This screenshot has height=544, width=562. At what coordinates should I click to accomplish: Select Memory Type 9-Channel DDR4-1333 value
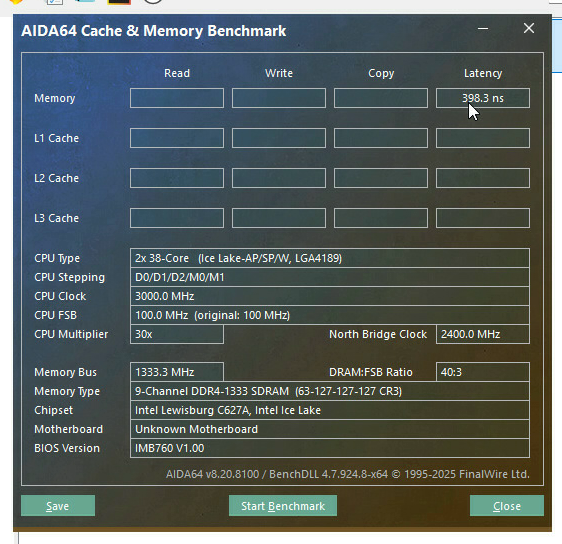[330, 391]
